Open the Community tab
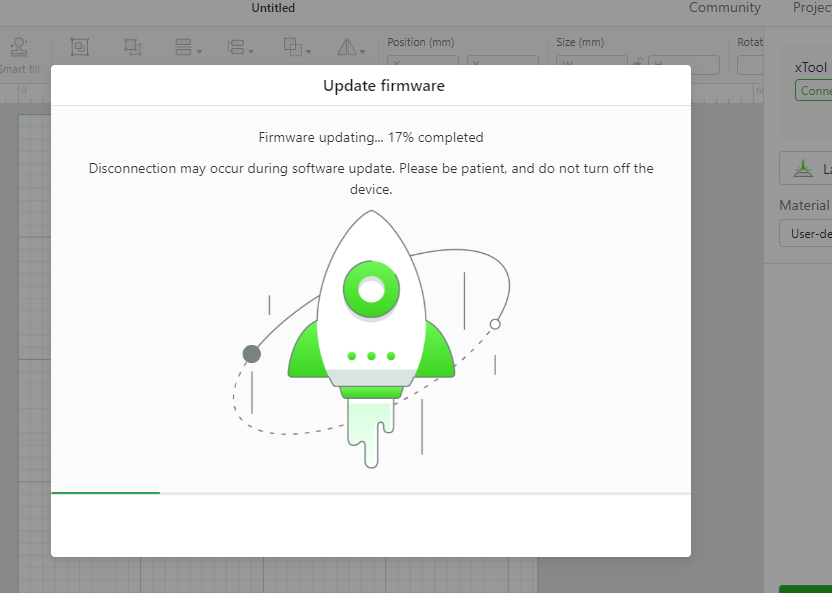The image size is (832, 593). (x=725, y=8)
